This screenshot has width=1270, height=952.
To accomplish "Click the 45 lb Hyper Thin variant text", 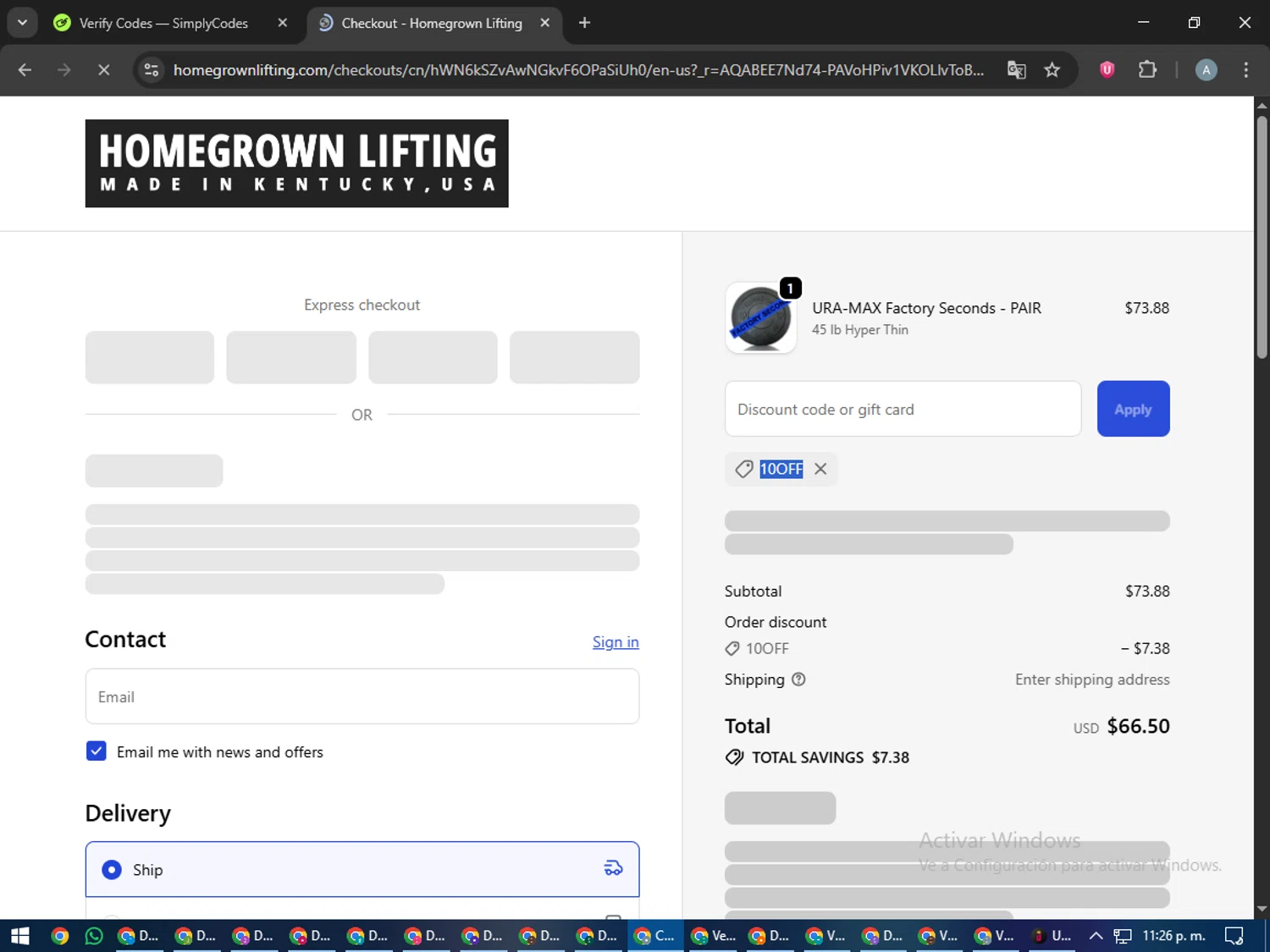I will point(860,330).
